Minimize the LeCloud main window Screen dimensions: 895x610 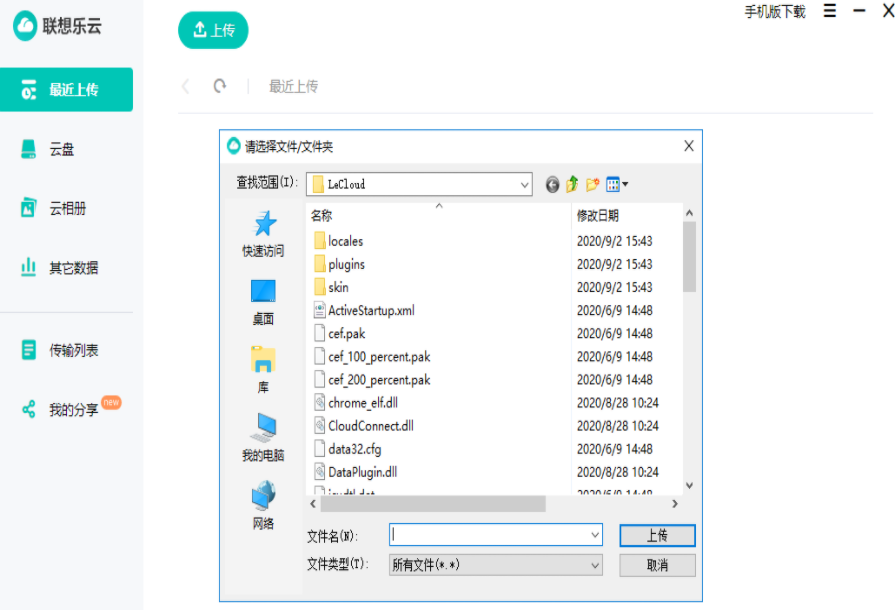pyautogui.click(x=859, y=11)
